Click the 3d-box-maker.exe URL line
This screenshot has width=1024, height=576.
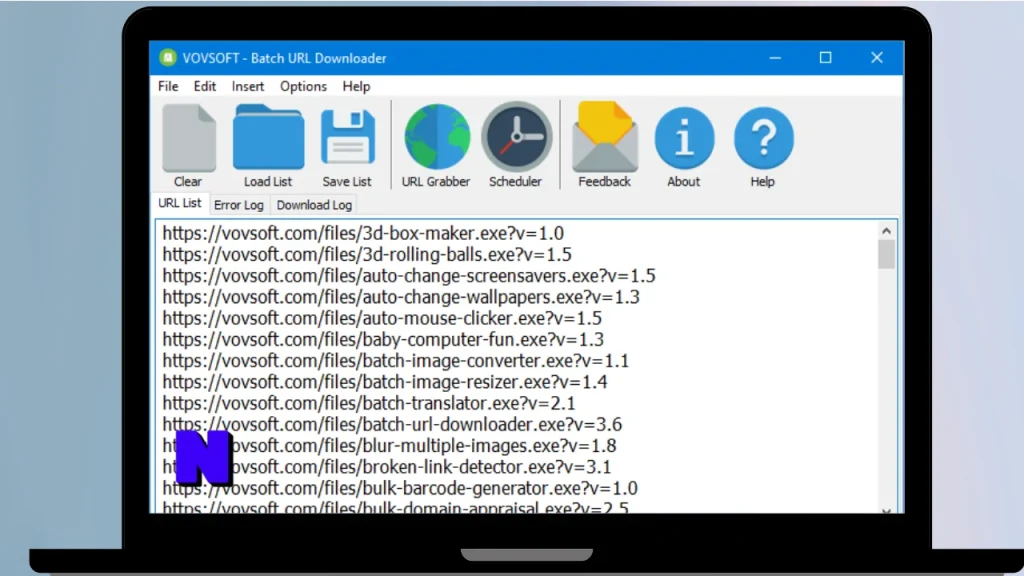coord(363,233)
